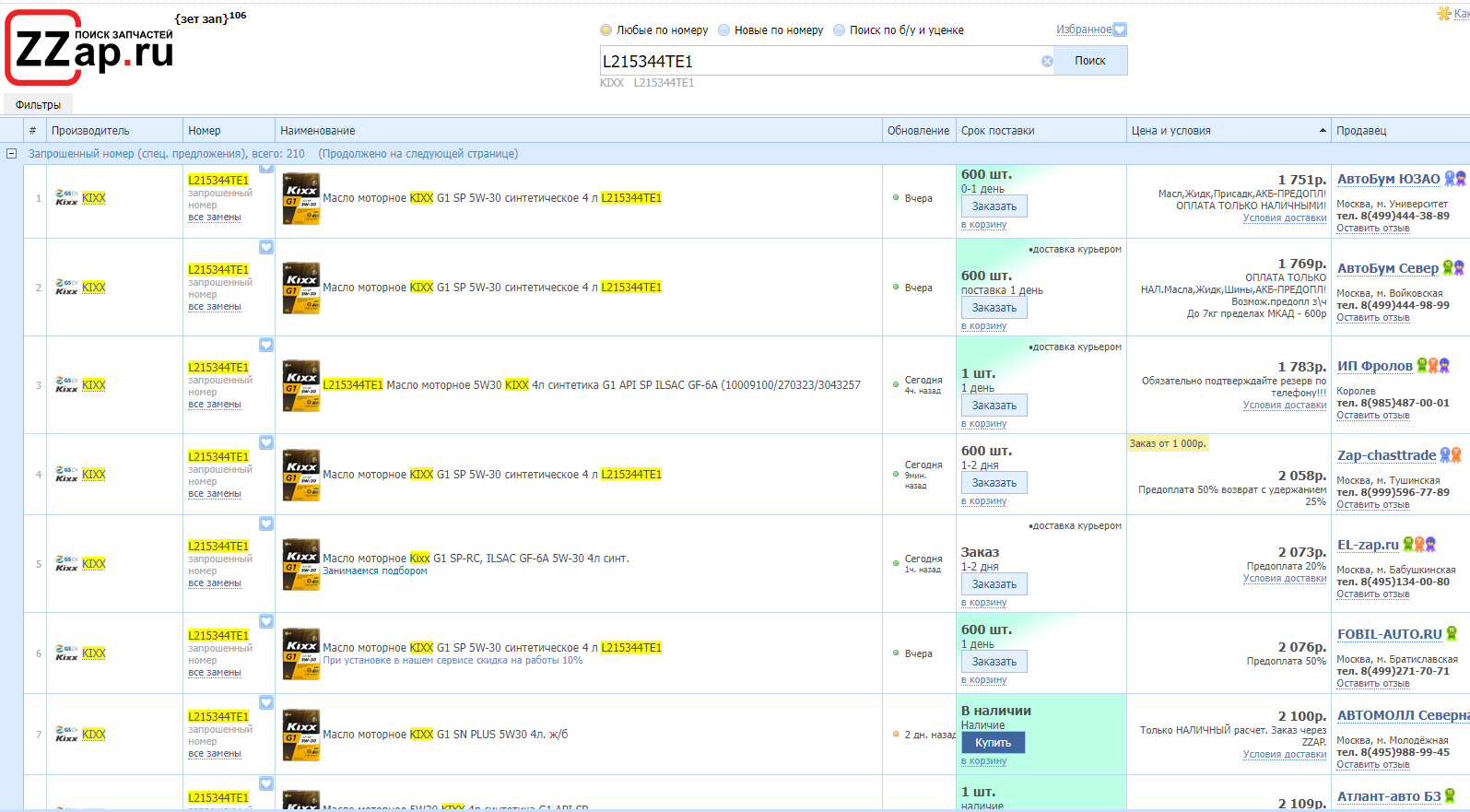Click the favorite icon in row 1
This screenshot has height=812, width=1470.
coord(266,168)
